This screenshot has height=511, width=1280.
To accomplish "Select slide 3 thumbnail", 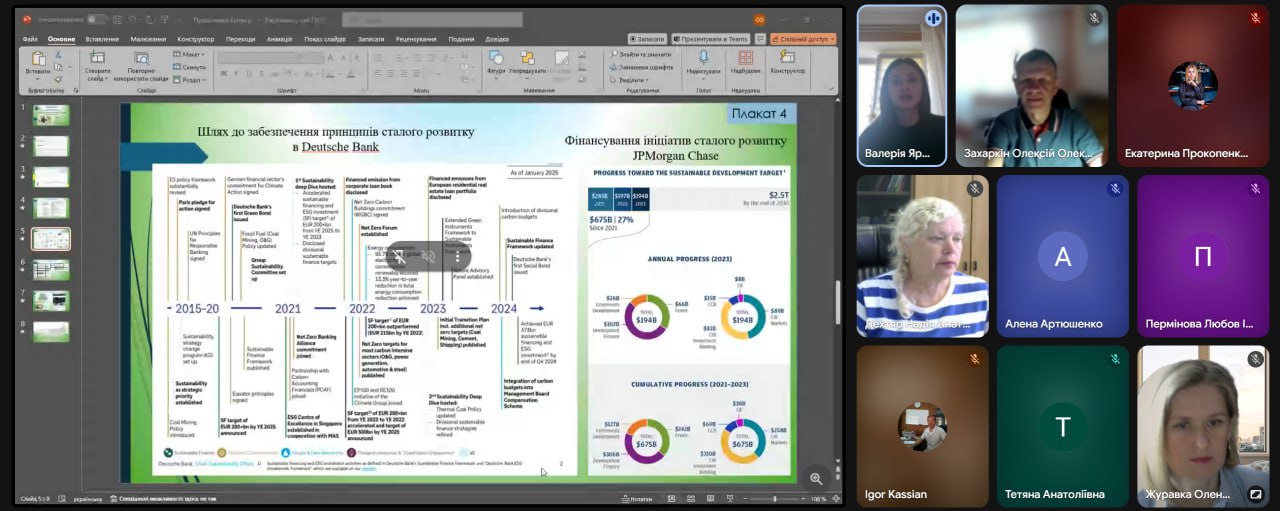I will [x=51, y=177].
